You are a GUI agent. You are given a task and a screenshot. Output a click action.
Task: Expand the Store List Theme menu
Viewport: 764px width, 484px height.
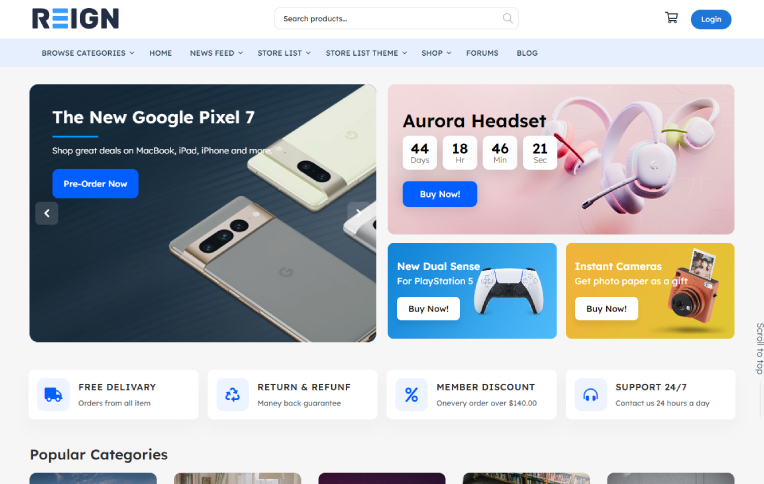tap(366, 53)
